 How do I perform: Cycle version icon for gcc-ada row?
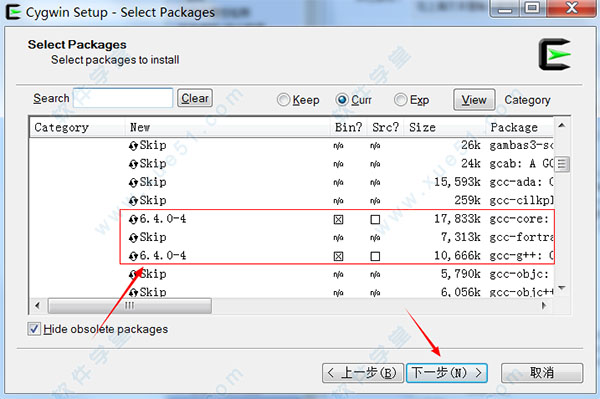pos(133,182)
